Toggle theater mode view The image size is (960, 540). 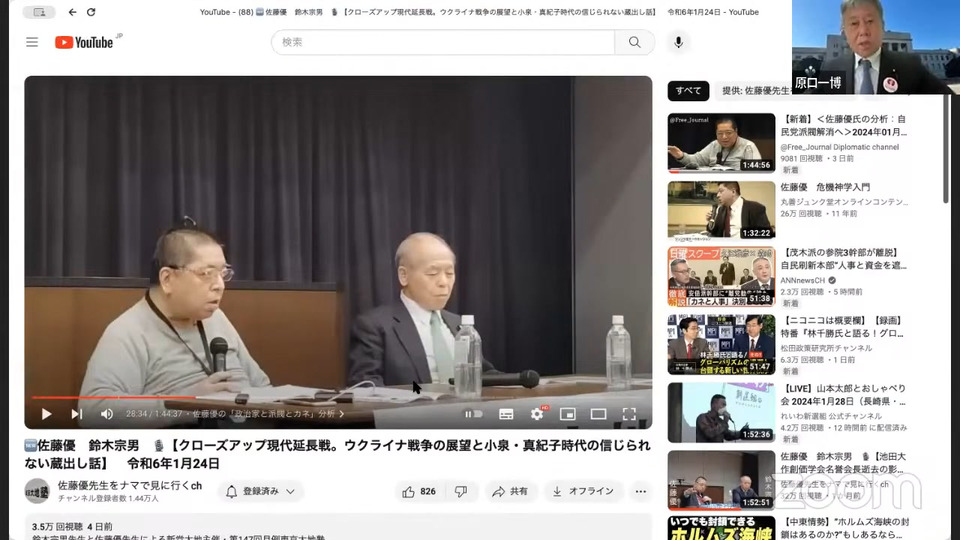(598, 414)
